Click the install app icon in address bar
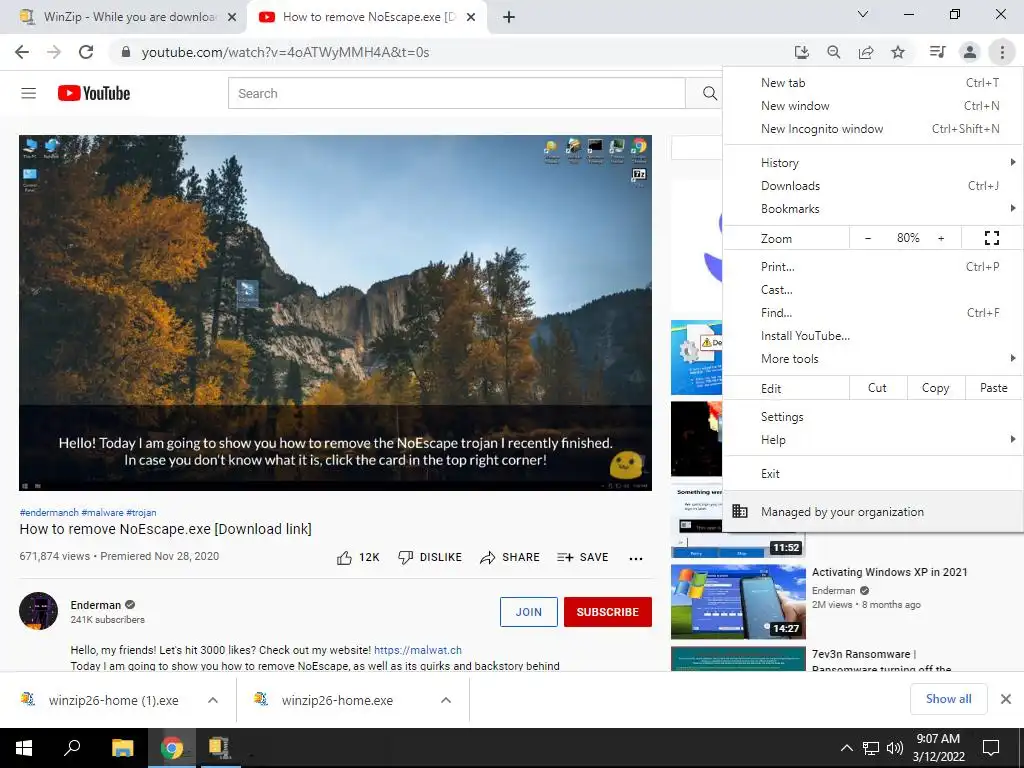1024x768 pixels. click(801, 52)
